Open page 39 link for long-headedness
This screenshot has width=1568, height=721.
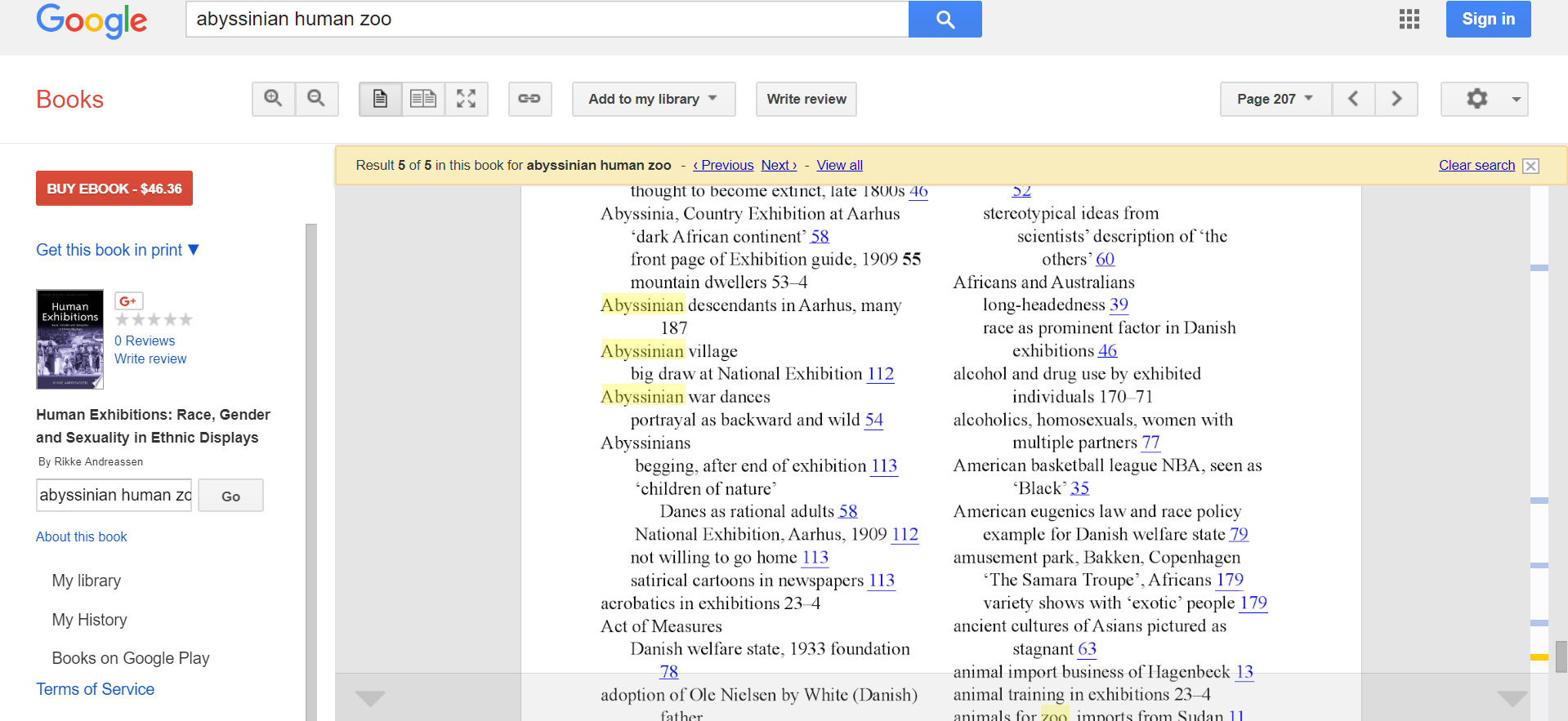click(x=1119, y=305)
